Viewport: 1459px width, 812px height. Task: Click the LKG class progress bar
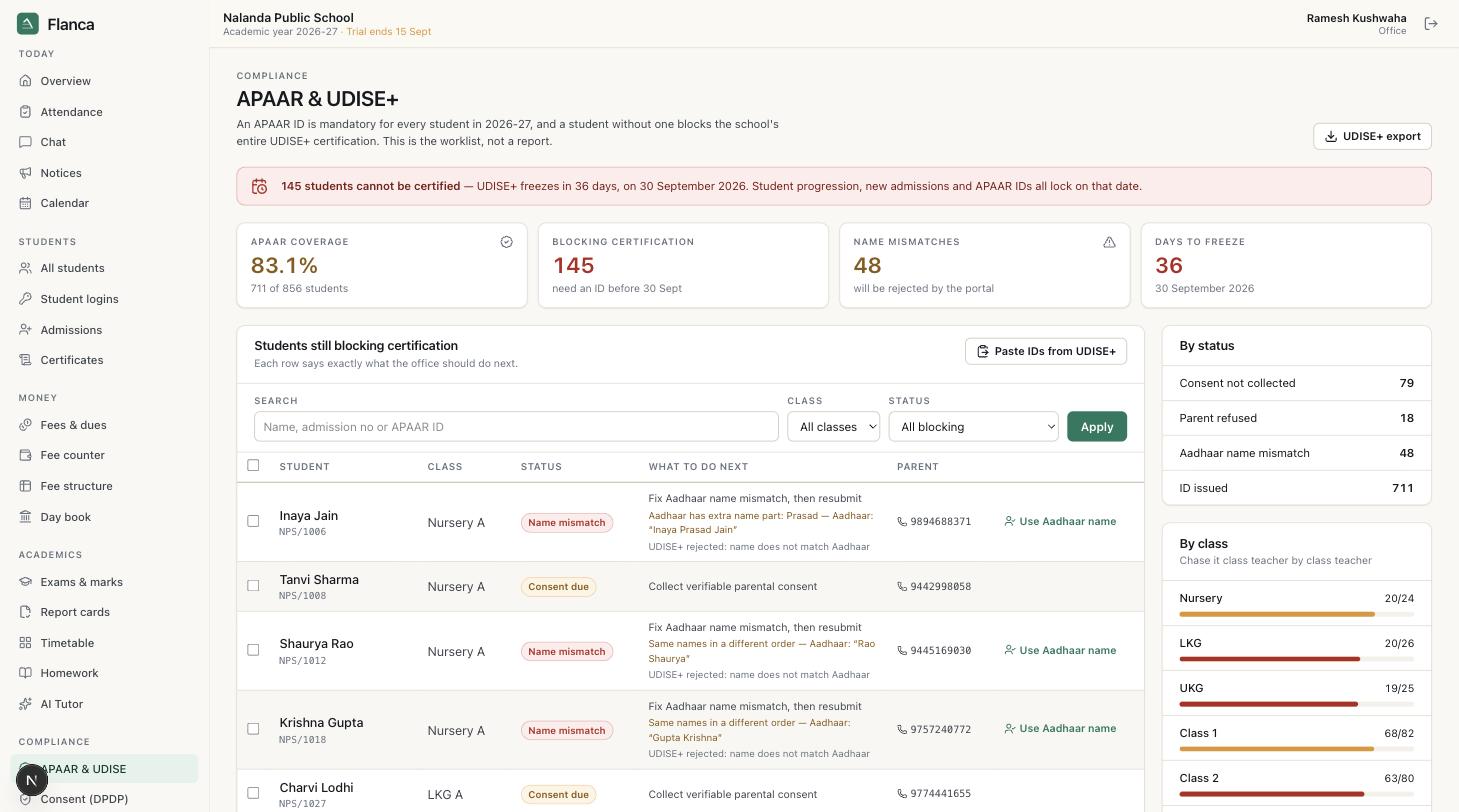tap(1296, 659)
